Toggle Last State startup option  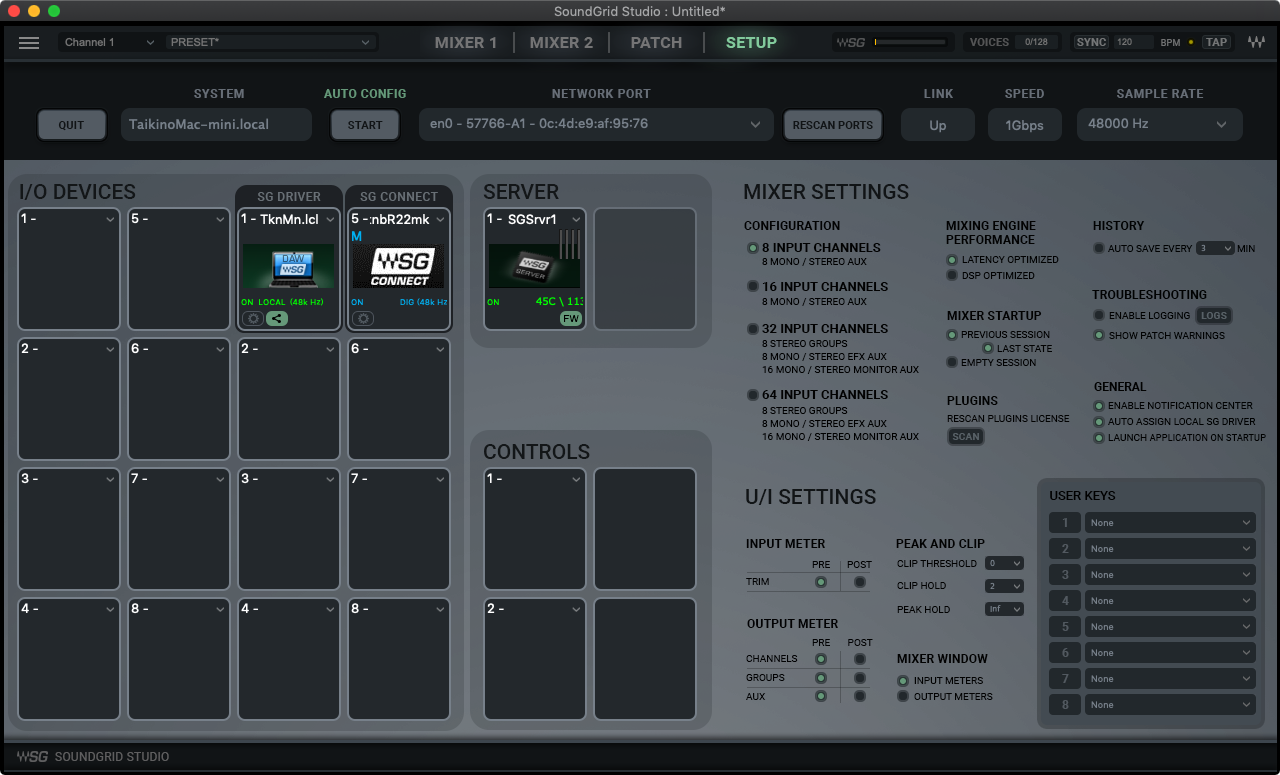(x=988, y=349)
